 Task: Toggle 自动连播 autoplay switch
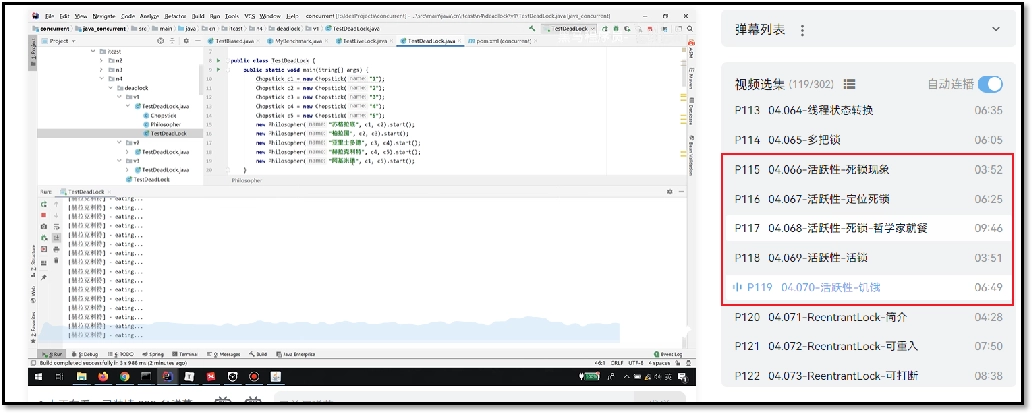click(990, 84)
